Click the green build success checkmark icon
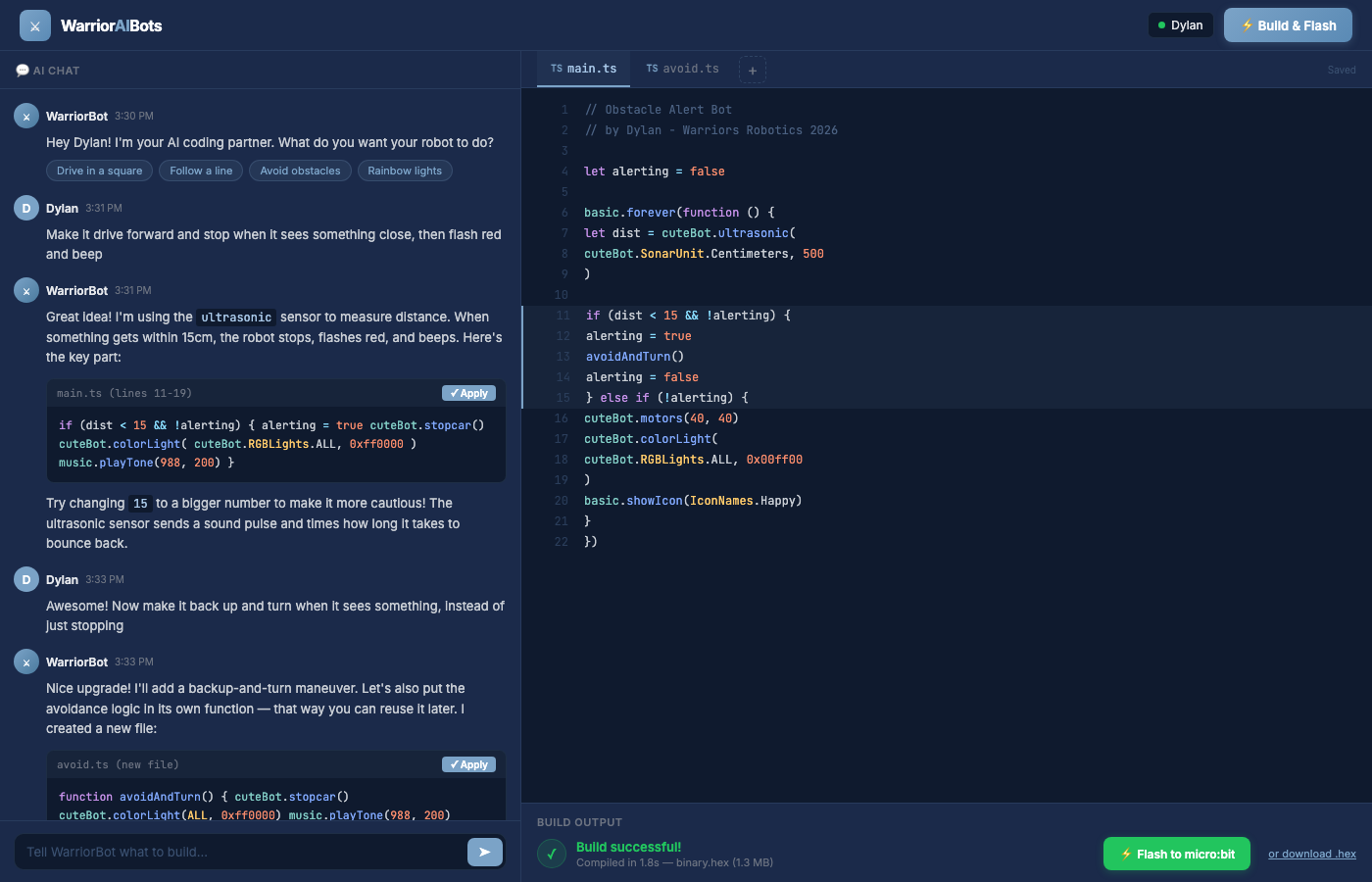 pyautogui.click(x=551, y=854)
